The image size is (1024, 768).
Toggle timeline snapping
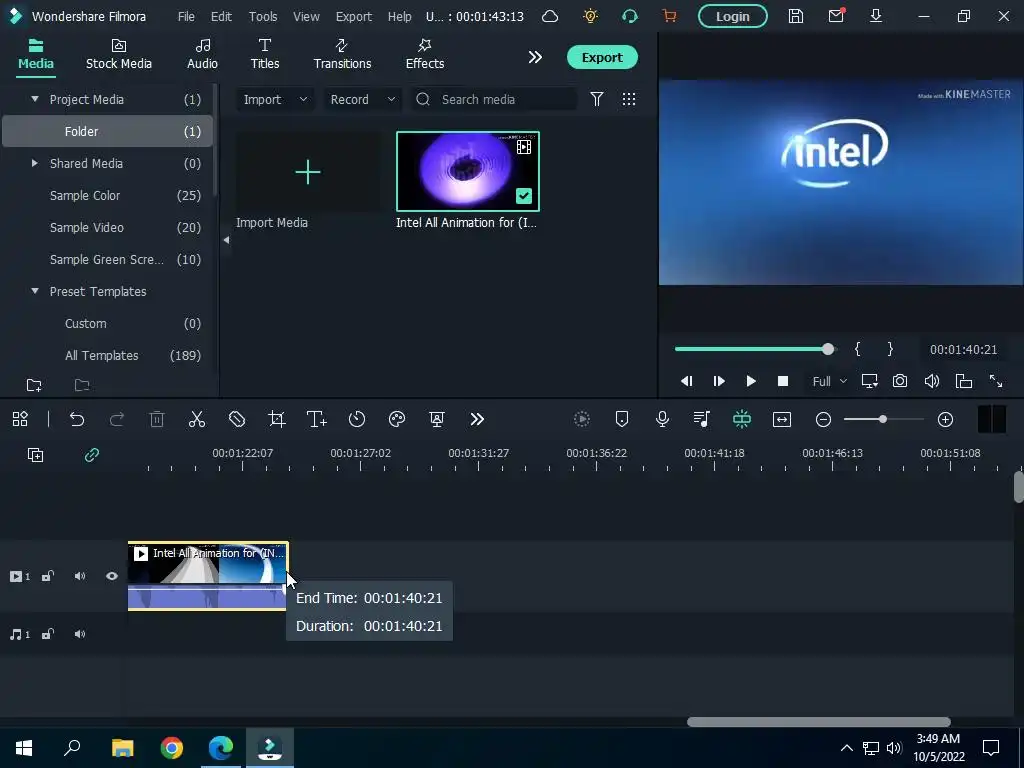click(x=742, y=419)
